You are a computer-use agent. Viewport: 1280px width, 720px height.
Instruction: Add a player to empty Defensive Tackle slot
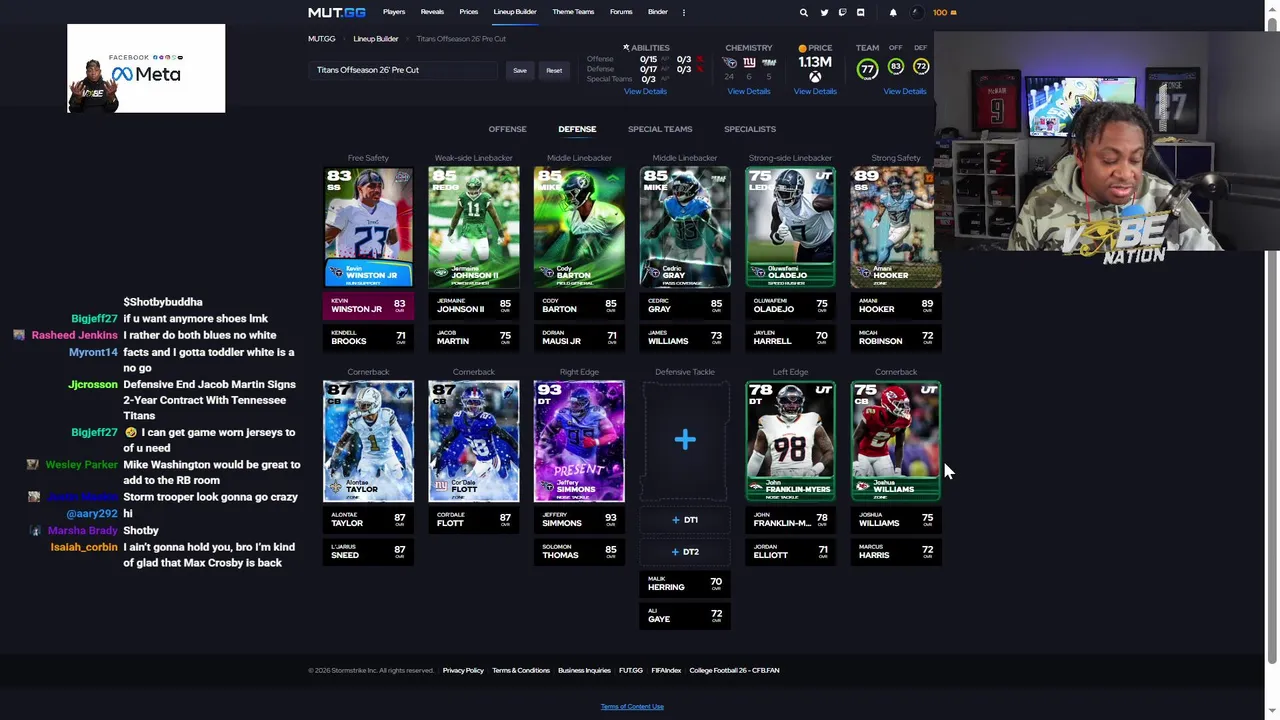click(685, 440)
